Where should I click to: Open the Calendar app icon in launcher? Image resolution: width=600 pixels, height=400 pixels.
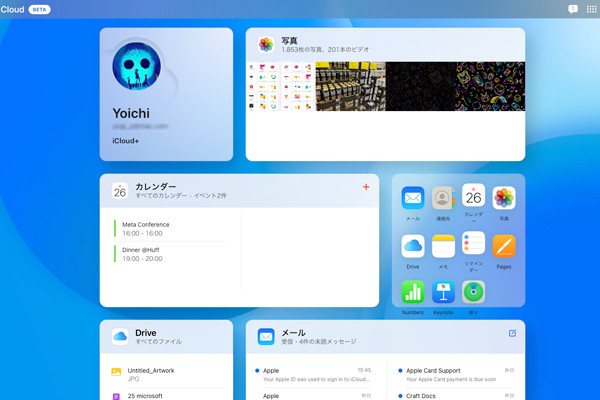(x=473, y=196)
